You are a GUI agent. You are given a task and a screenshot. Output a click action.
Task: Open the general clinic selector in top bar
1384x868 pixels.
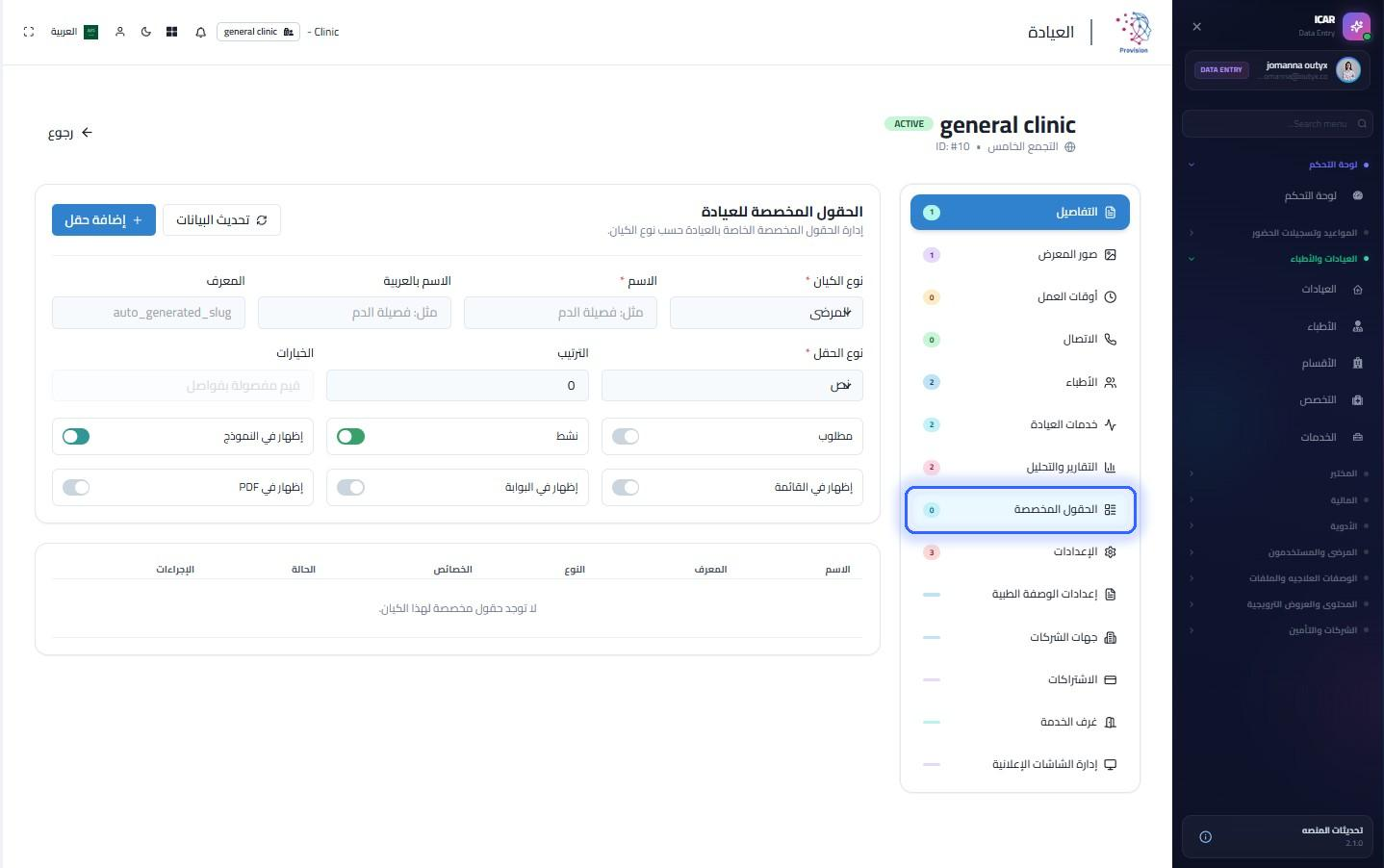coord(258,32)
